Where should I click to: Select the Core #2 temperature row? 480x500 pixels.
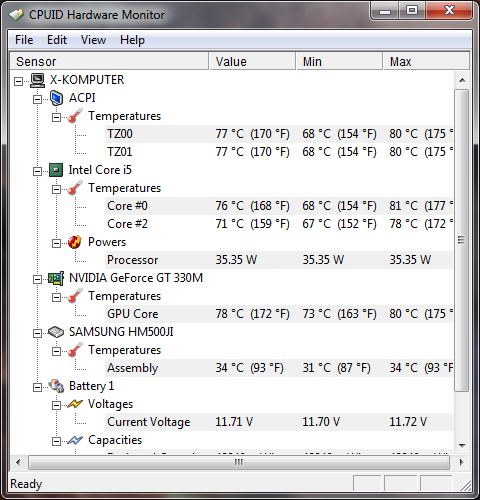[279, 224]
